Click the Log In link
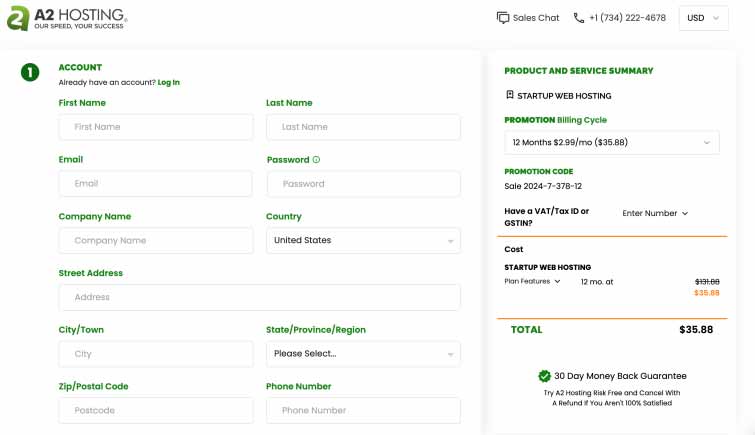This screenshot has width=755, height=435. [169, 82]
